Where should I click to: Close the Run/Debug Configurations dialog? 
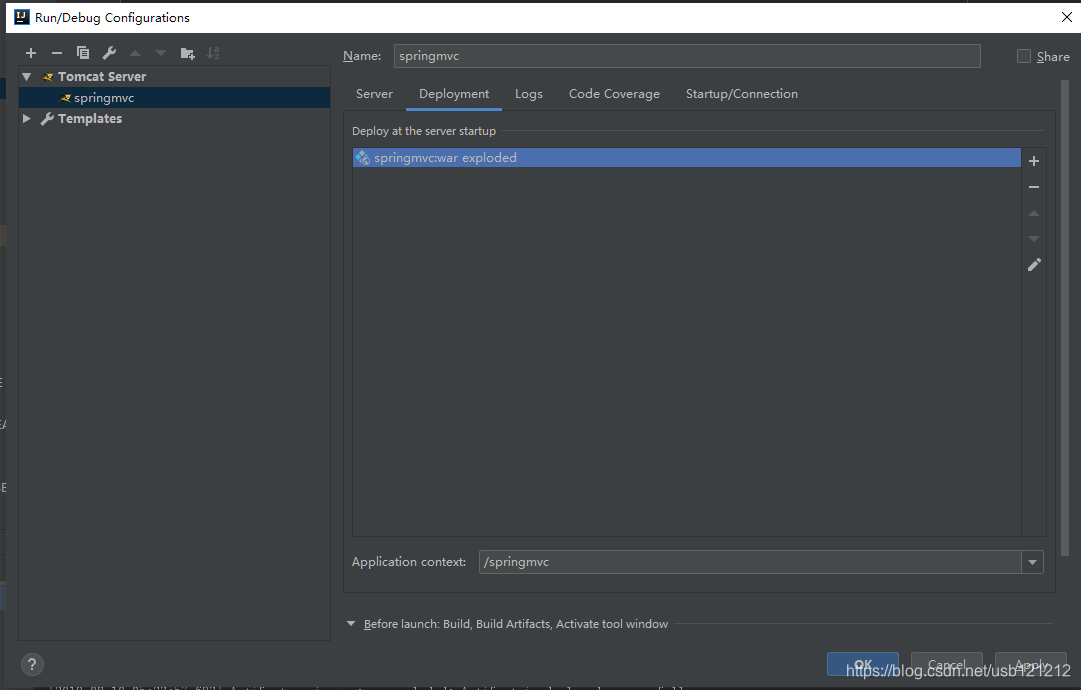point(1067,17)
